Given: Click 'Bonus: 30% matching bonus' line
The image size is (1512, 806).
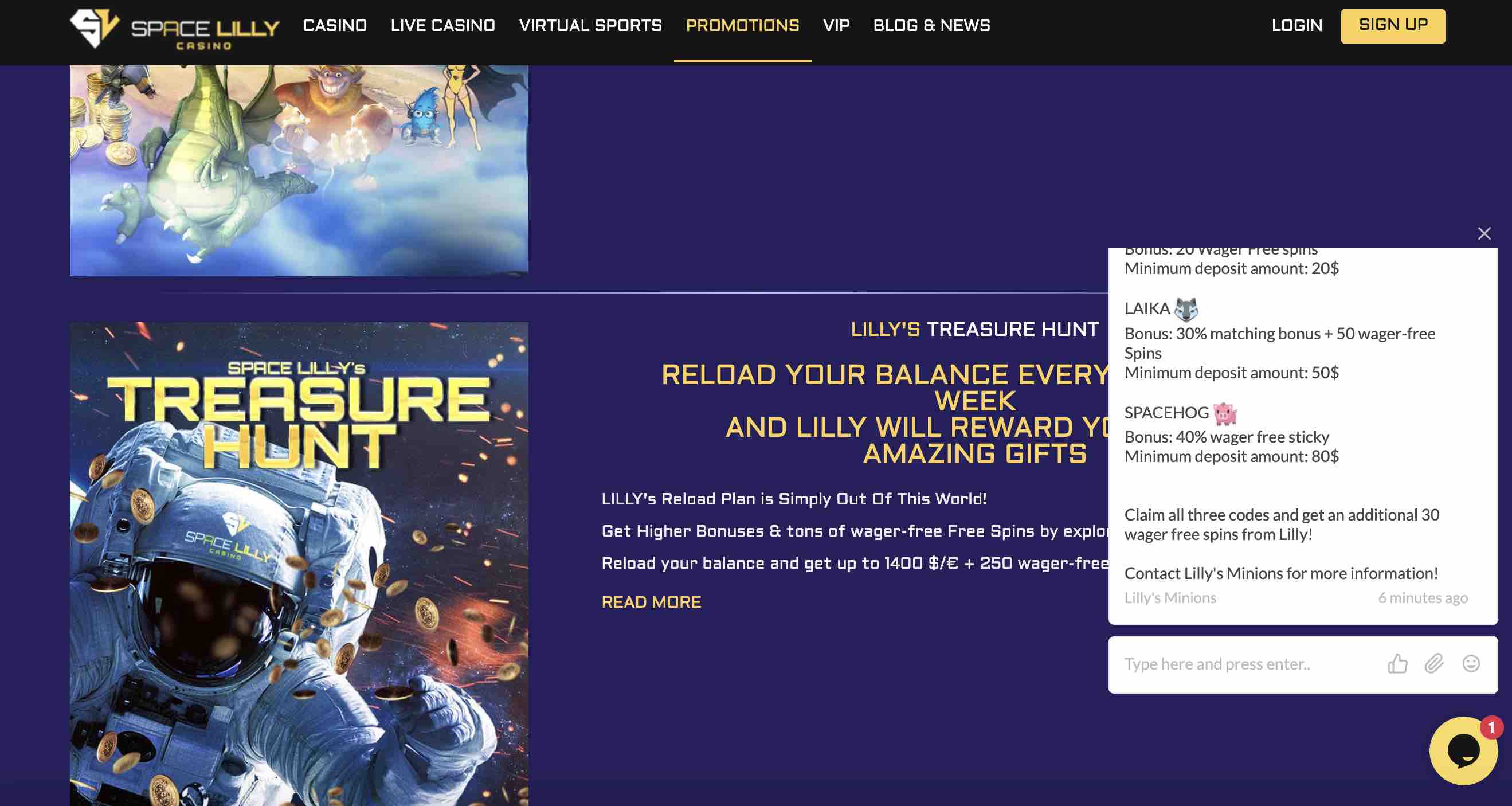Looking at the screenshot, I should click(x=1279, y=343).
